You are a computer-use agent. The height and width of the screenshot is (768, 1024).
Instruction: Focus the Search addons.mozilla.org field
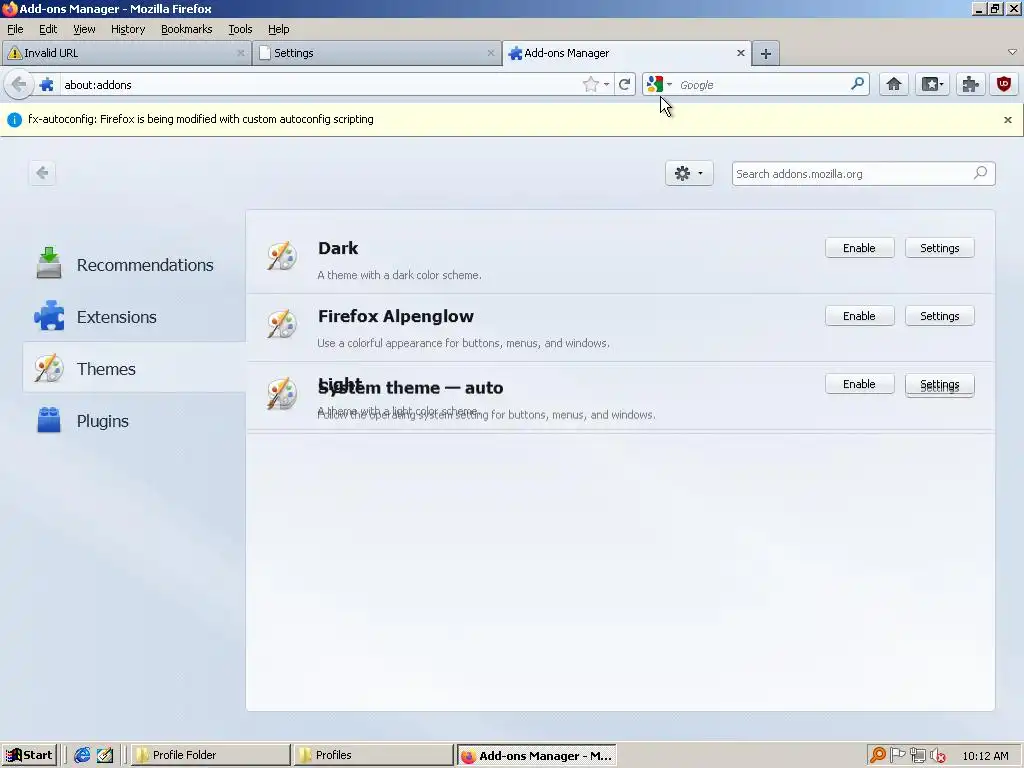click(863, 174)
